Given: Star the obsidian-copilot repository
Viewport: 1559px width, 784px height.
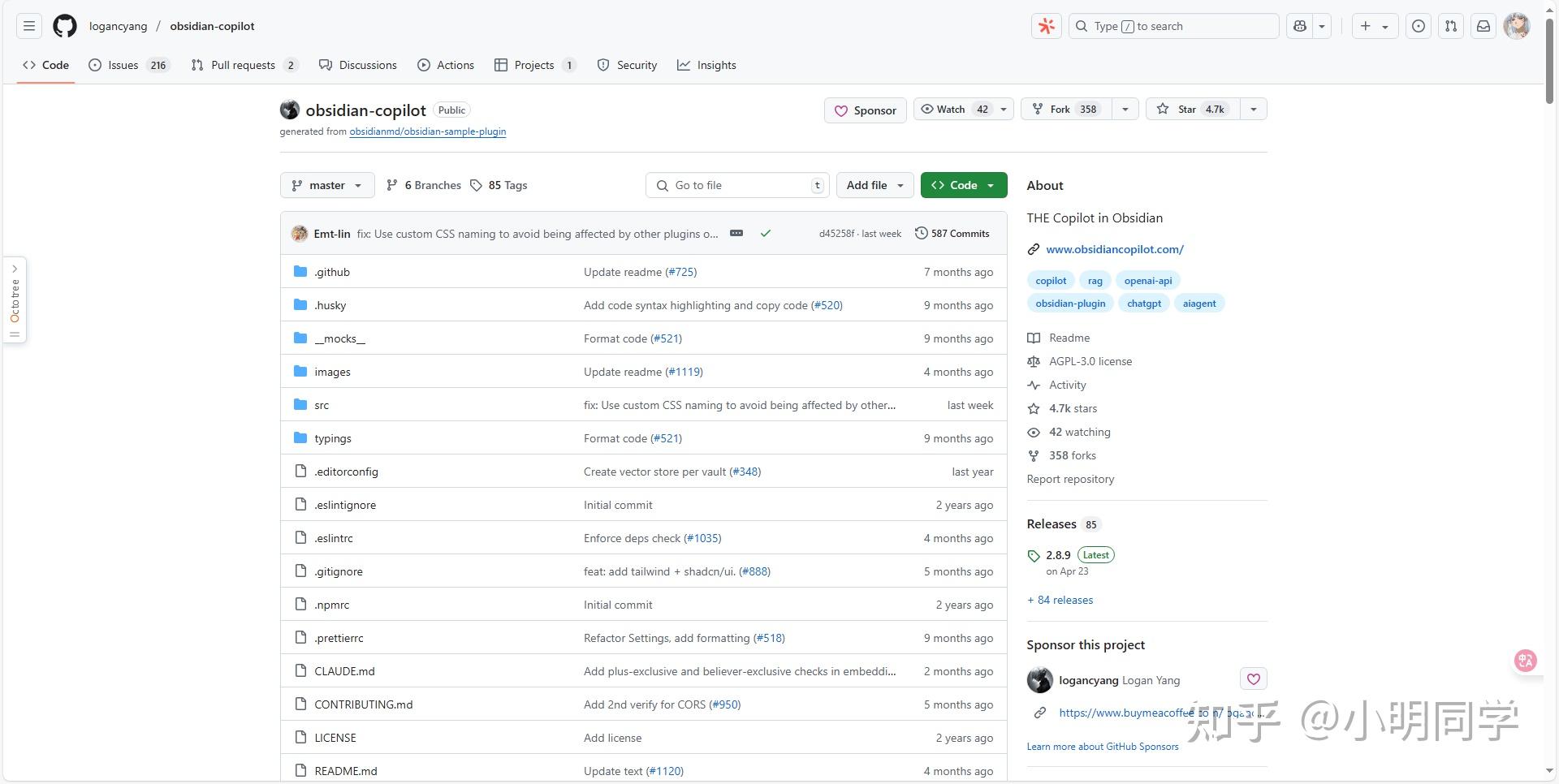Looking at the screenshot, I should pos(1193,109).
